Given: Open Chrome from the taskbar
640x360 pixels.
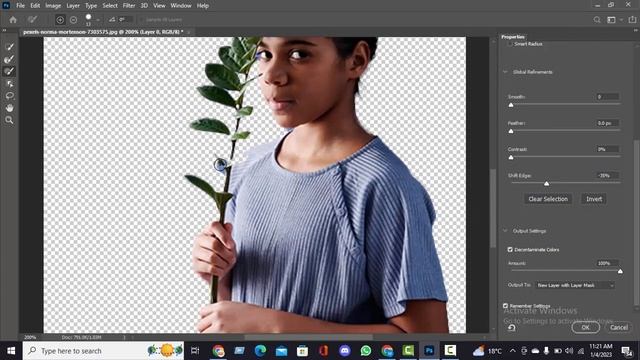Looking at the screenshot, I should coord(218,351).
